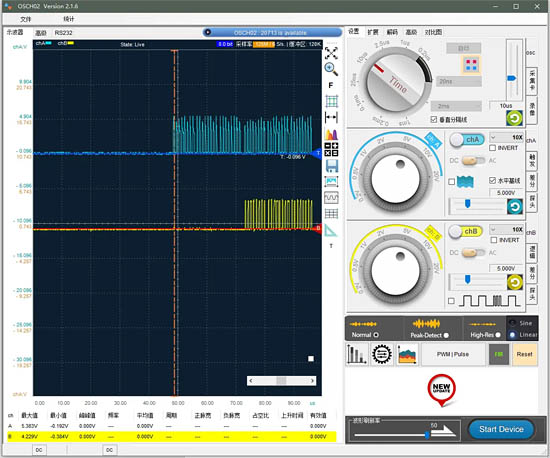
Task: Click the gear settings icon
Action: (x=382, y=354)
